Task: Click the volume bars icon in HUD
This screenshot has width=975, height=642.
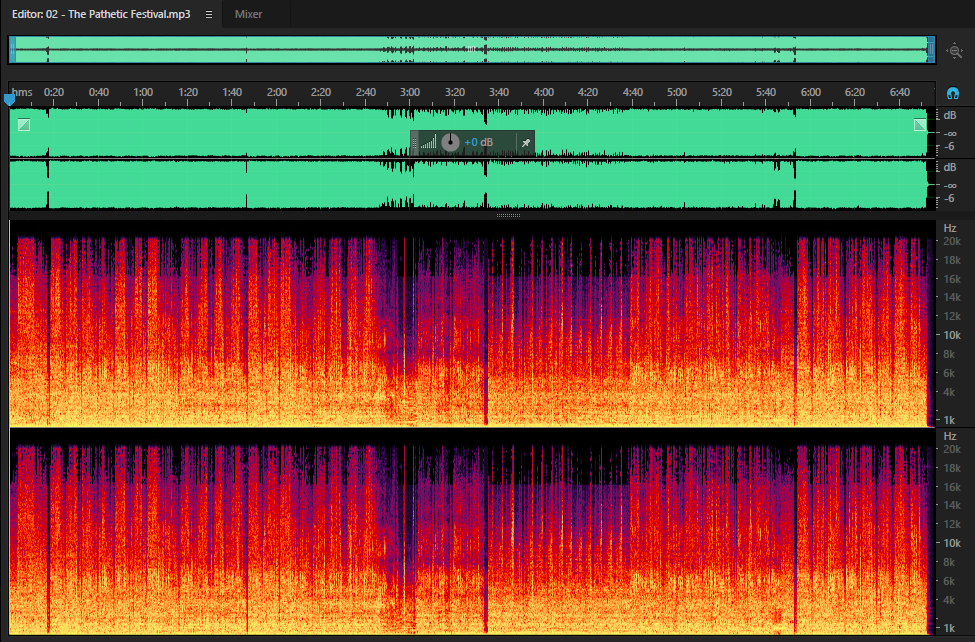Action: pos(428,143)
